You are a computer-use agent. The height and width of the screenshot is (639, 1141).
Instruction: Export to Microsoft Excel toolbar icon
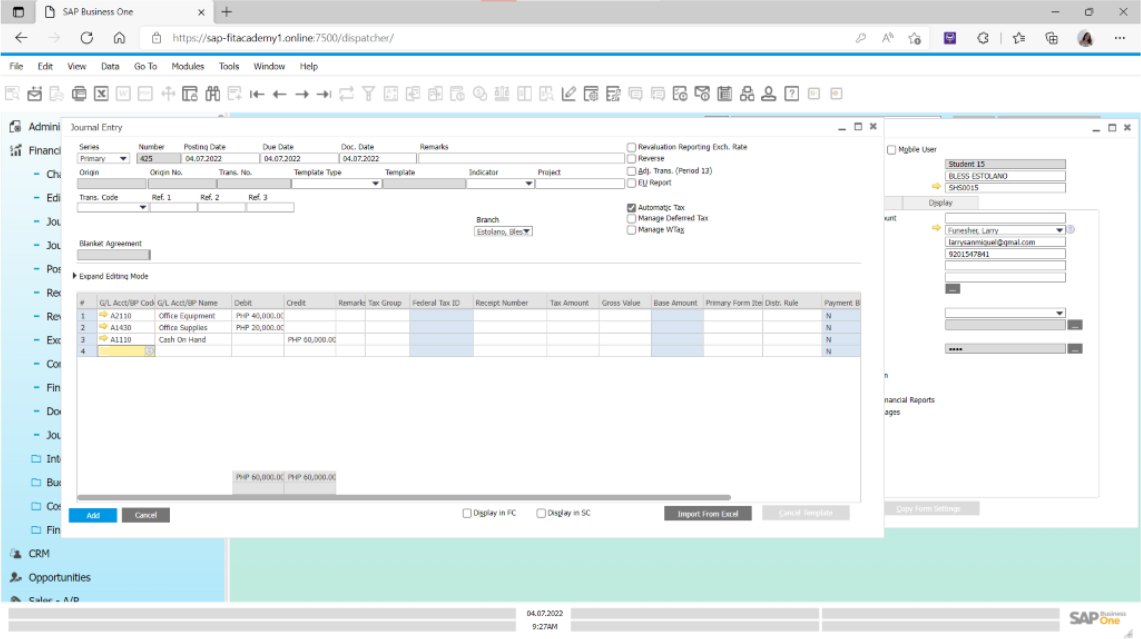point(101,94)
